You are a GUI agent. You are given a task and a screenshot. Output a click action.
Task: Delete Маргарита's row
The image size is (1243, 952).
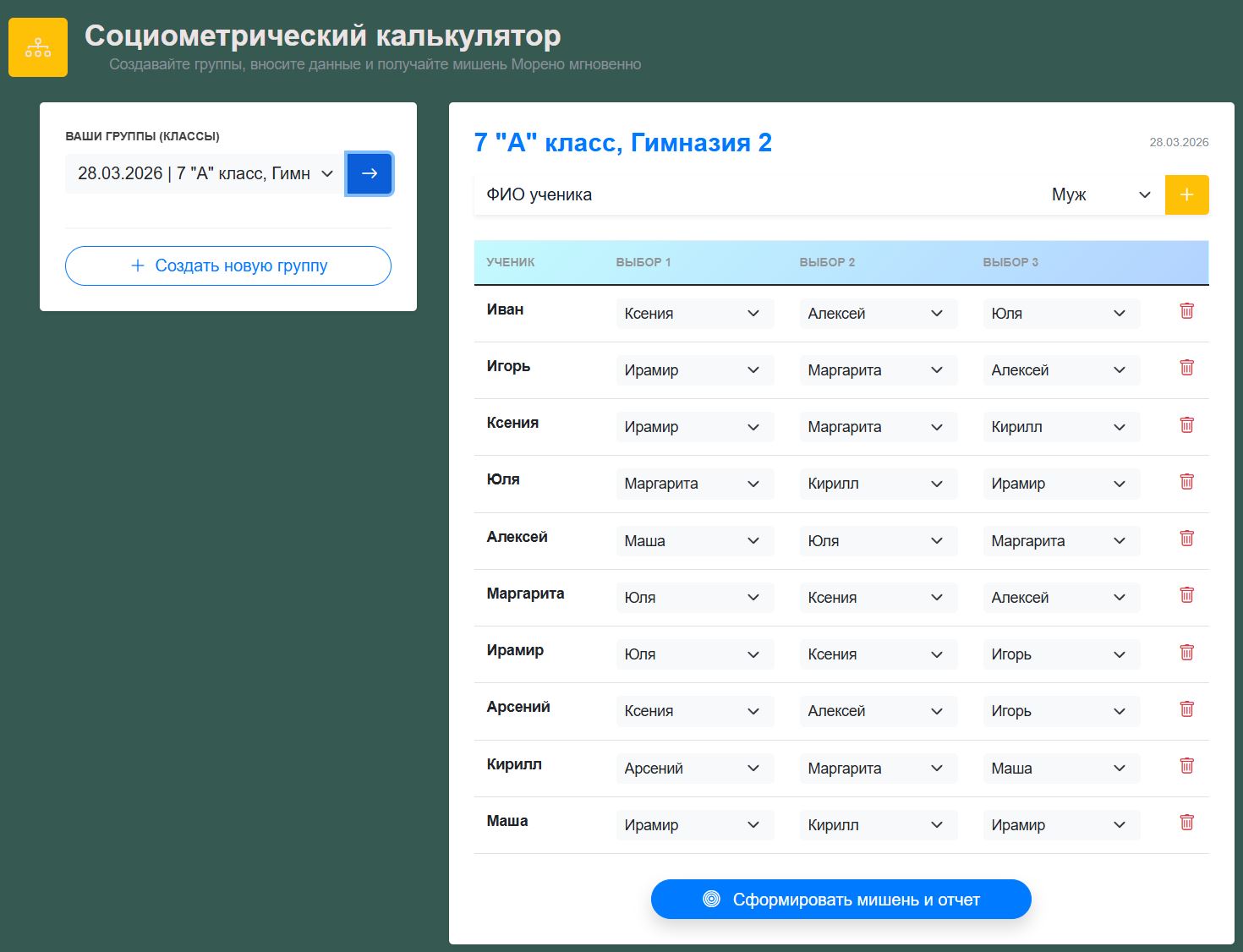pos(1186,595)
